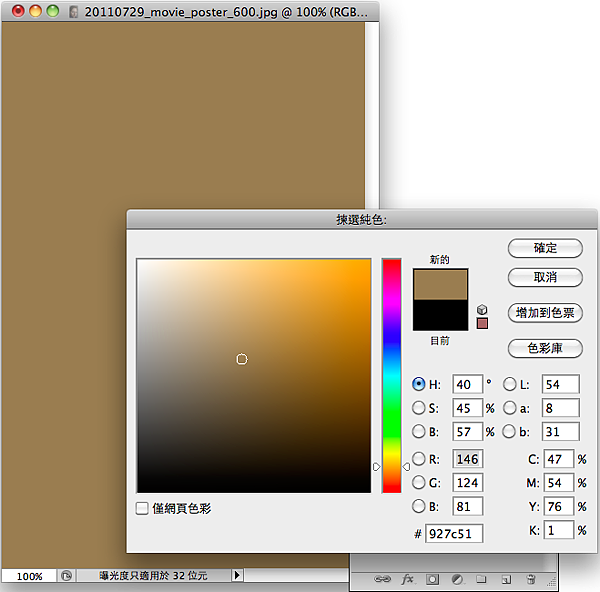Select the HSB brightness B radio button
Image resolution: width=600 pixels, height=592 pixels.
419,431
